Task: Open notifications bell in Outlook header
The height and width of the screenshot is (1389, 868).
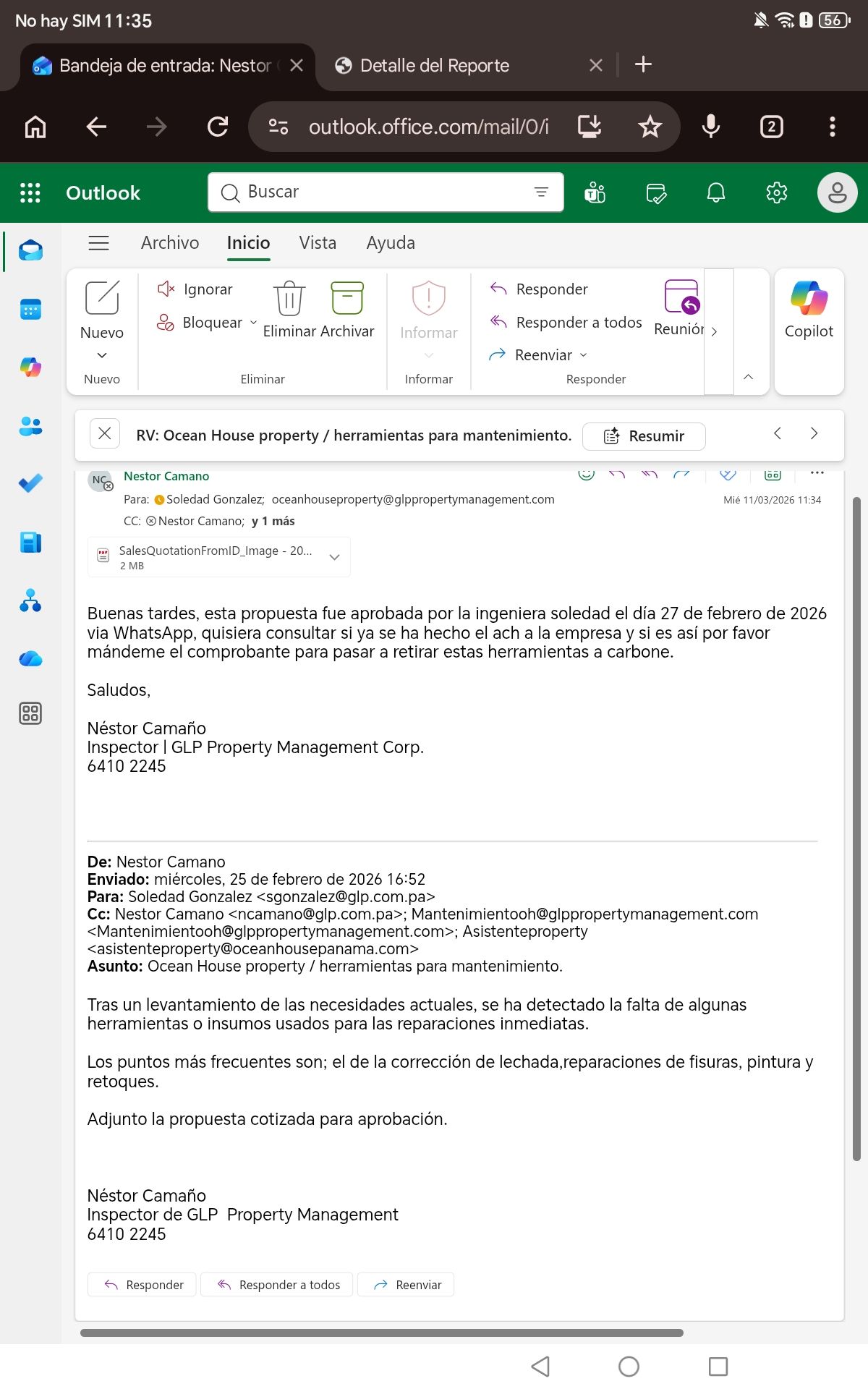Action: point(716,193)
